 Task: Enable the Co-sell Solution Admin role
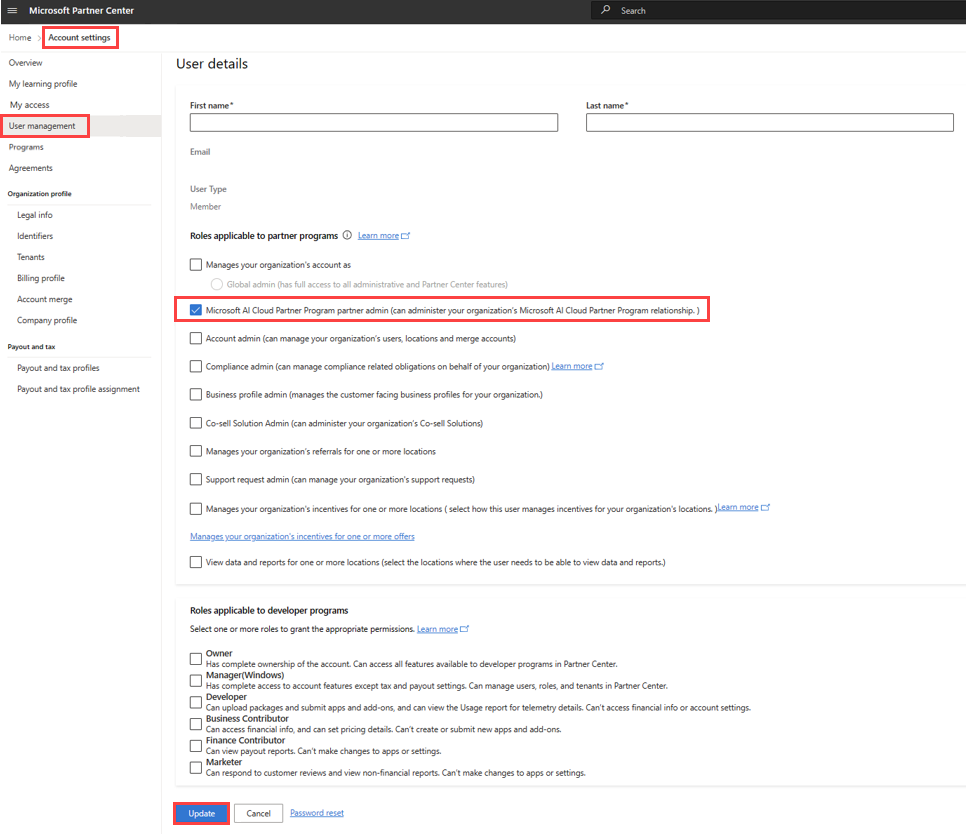pos(196,422)
